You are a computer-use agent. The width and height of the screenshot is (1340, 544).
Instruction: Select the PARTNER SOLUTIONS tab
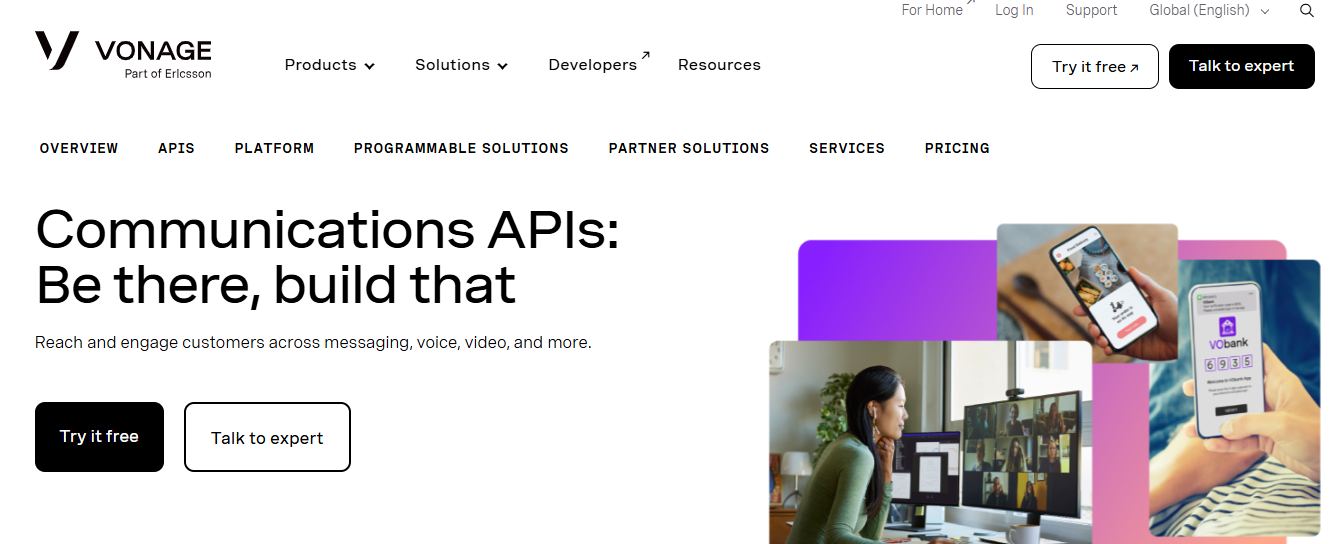(x=689, y=148)
